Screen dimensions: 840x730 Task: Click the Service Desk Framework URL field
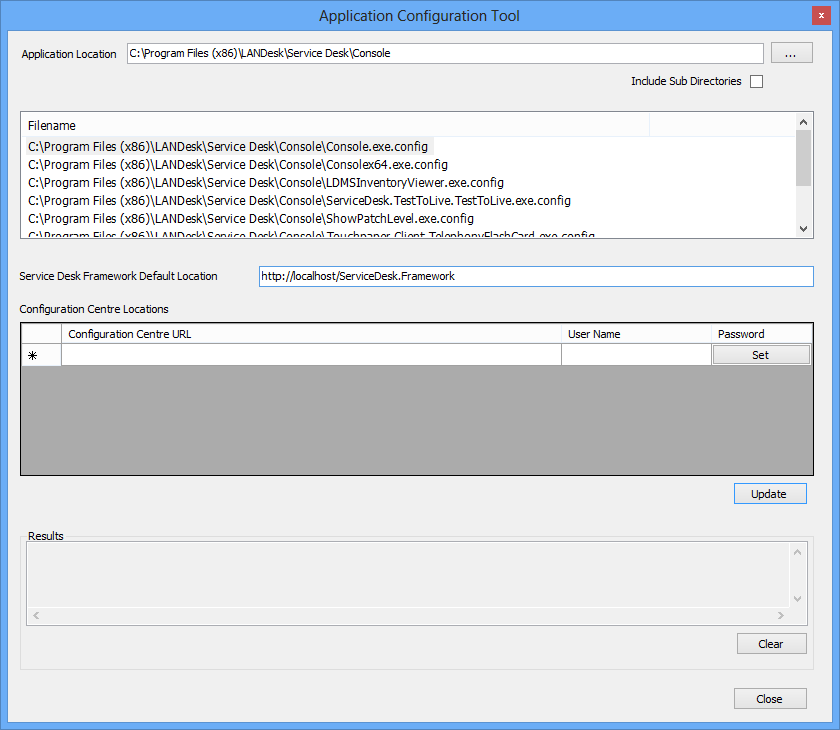coord(536,276)
